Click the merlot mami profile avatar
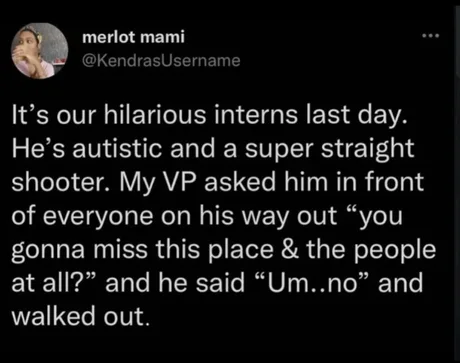This screenshot has height=363, width=460. pos(40,51)
